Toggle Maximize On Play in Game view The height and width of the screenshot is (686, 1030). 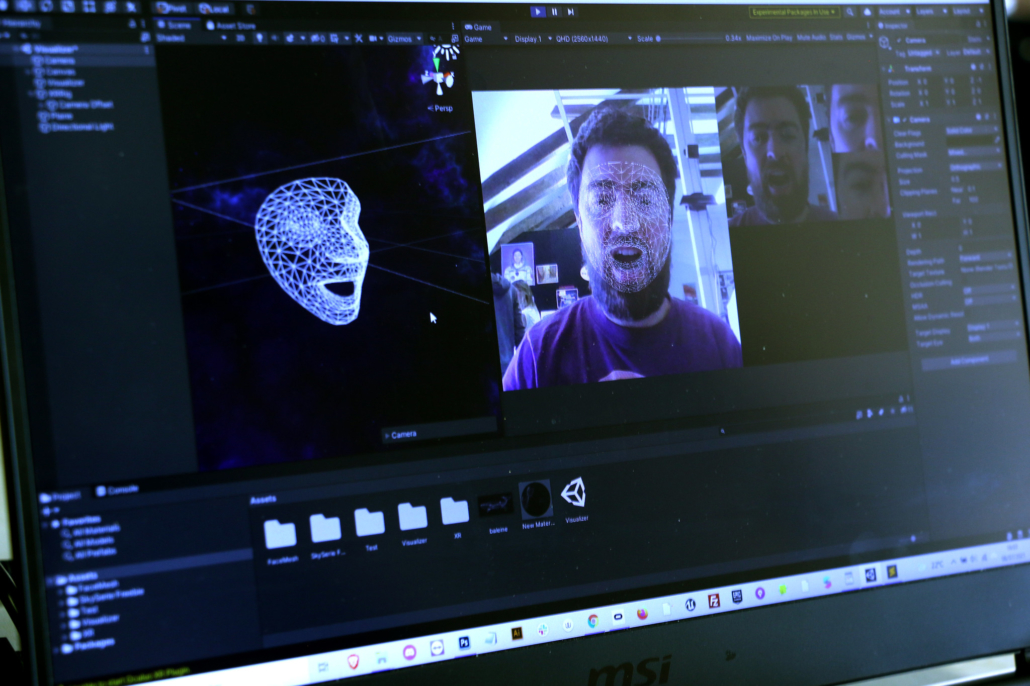770,38
